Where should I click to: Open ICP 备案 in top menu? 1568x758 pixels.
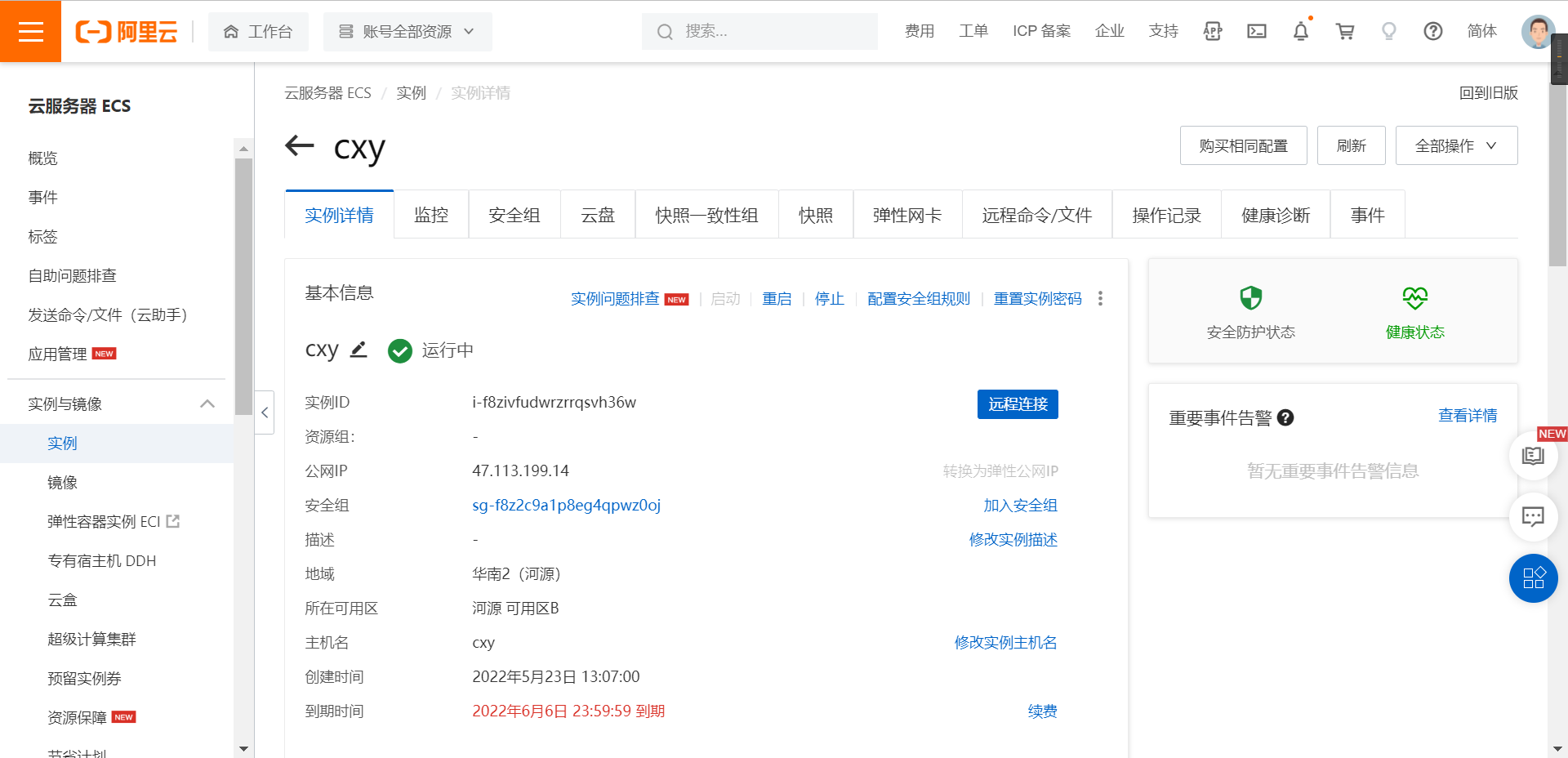click(x=1041, y=31)
